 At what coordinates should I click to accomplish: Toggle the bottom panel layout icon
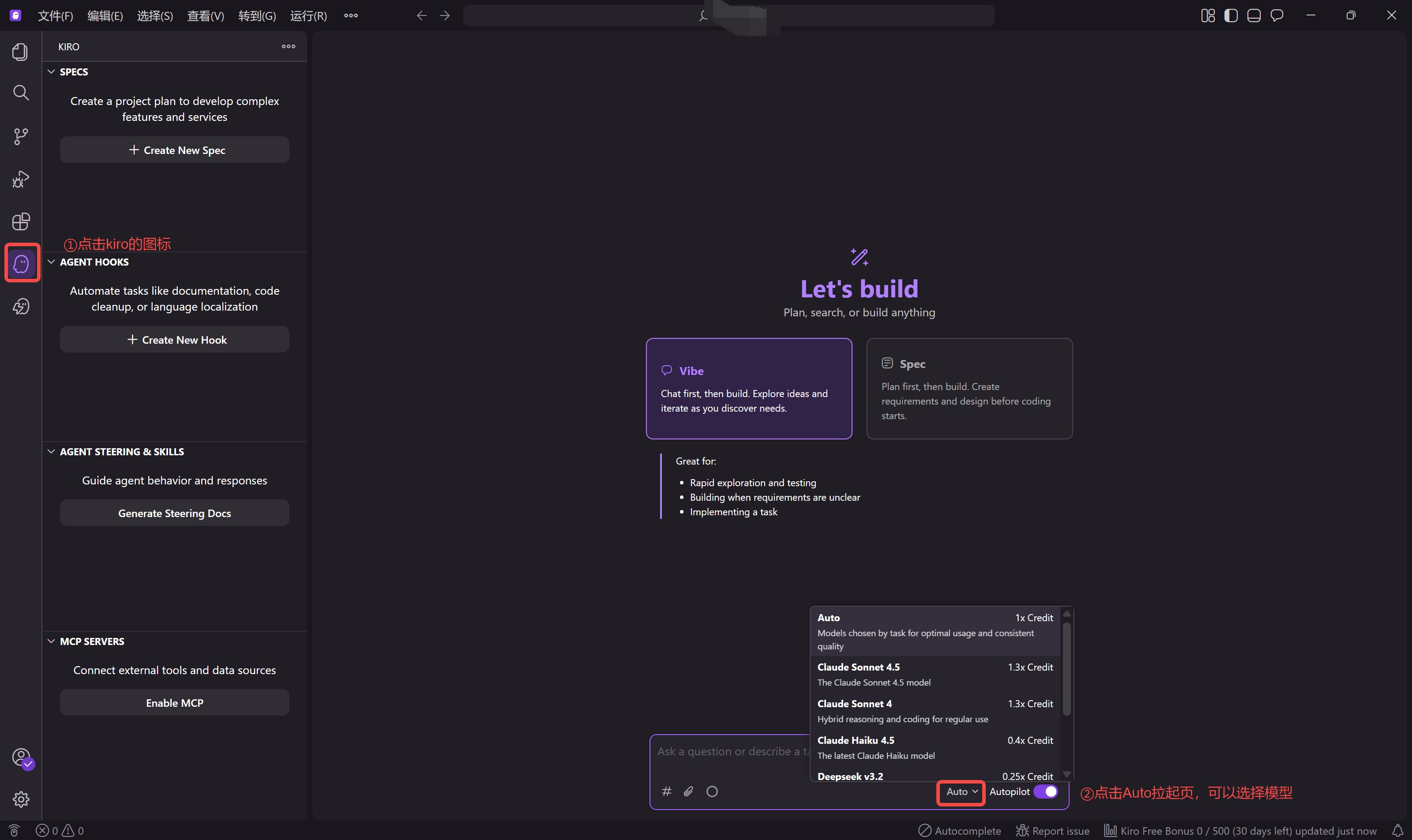tap(1254, 15)
